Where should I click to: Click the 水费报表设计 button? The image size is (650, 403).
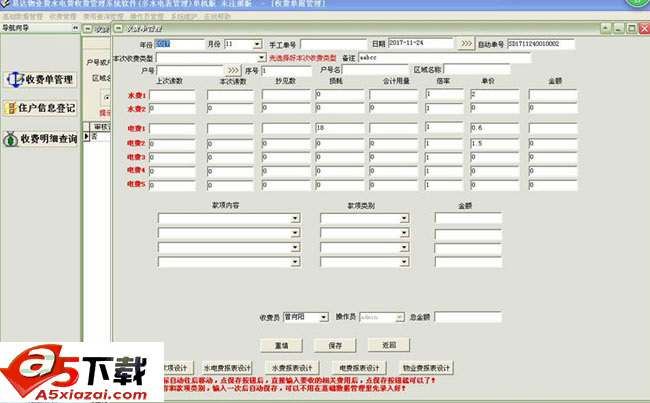[x=292, y=368]
